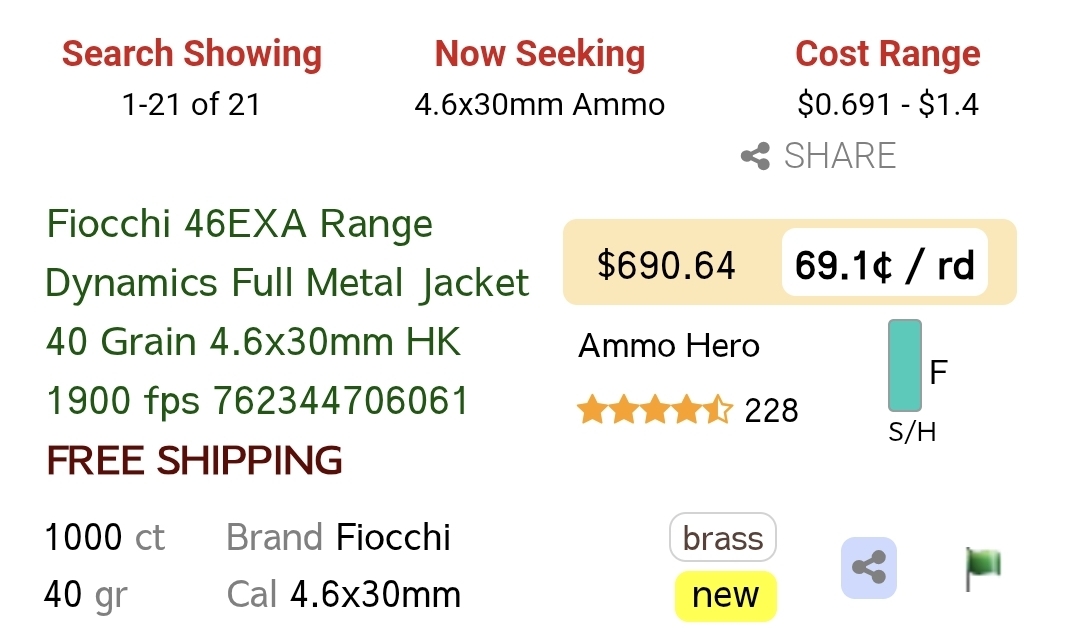1080x636 pixels.
Task: Click the teal shipping cost bar
Action: tap(904, 366)
